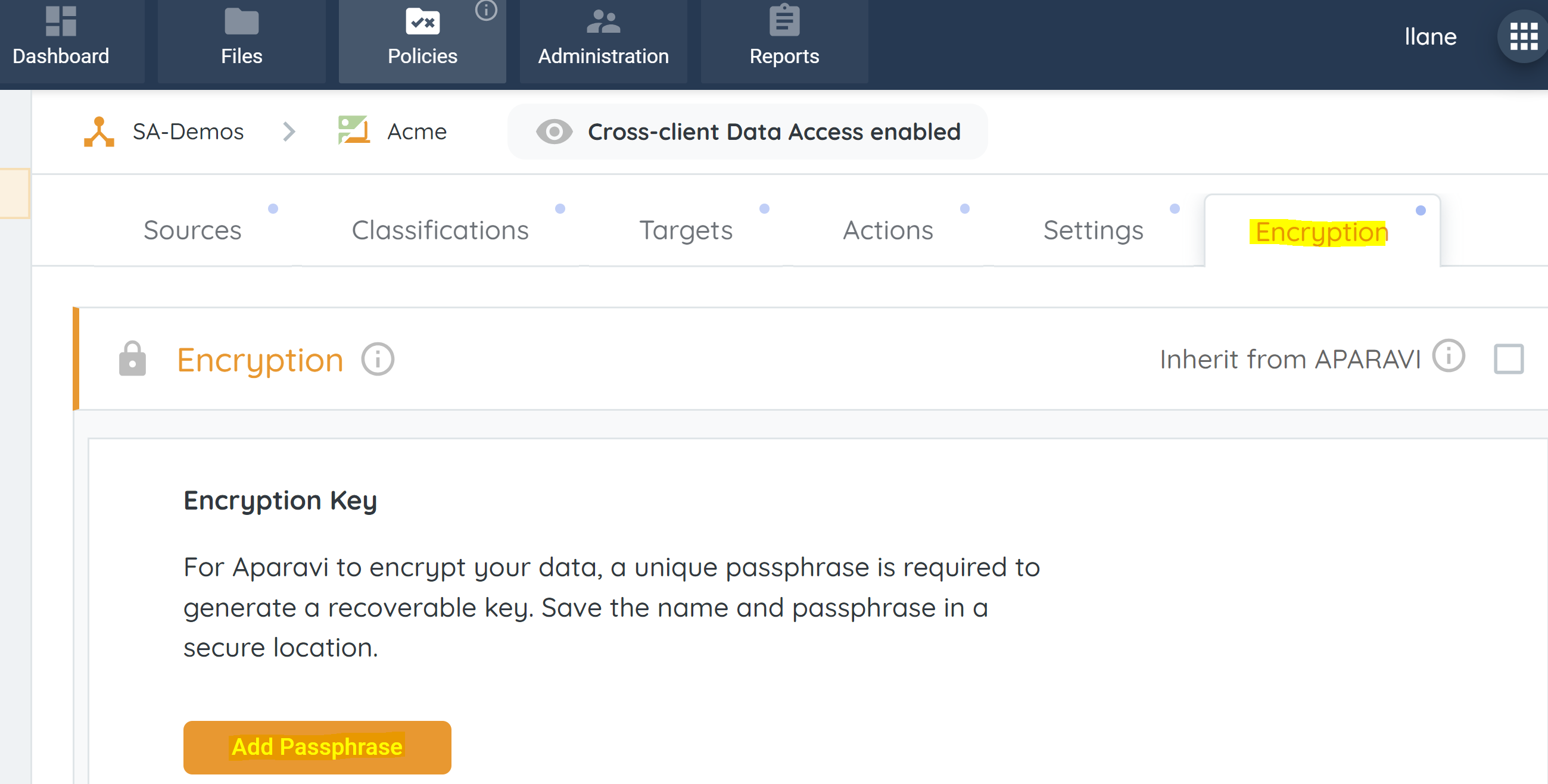Click the Files folder icon
This screenshot has height=784, width=1548.
click(241, 21)
